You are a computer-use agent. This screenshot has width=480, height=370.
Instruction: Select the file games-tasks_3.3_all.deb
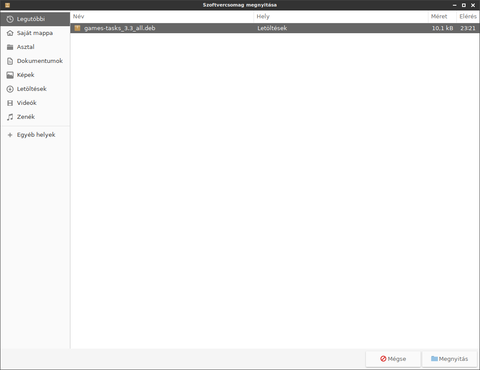(x=275, y=28)
